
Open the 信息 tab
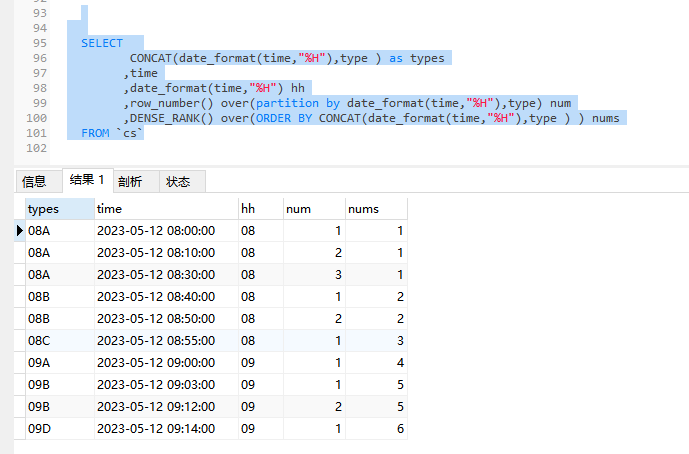[x=34, y=181]
